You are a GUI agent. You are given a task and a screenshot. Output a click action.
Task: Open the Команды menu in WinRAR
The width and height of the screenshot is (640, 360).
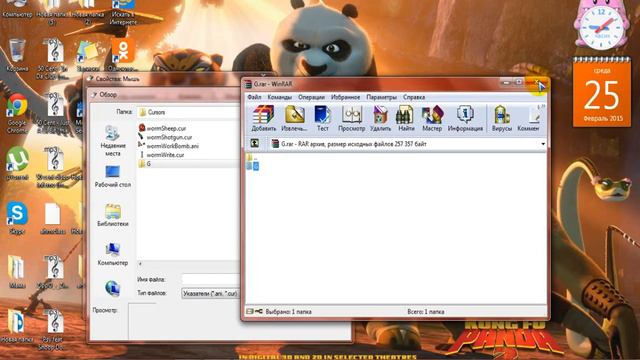coord(280,97)
